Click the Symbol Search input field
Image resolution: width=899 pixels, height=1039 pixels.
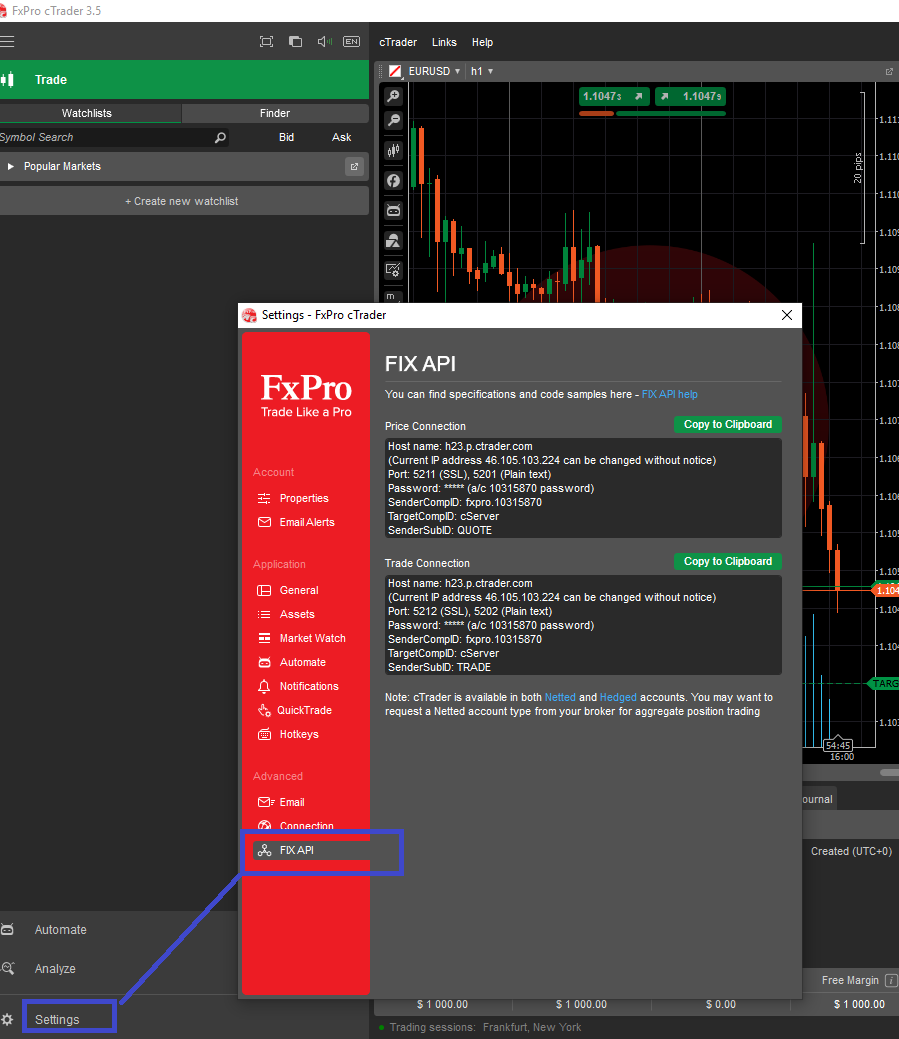(100, 137)
